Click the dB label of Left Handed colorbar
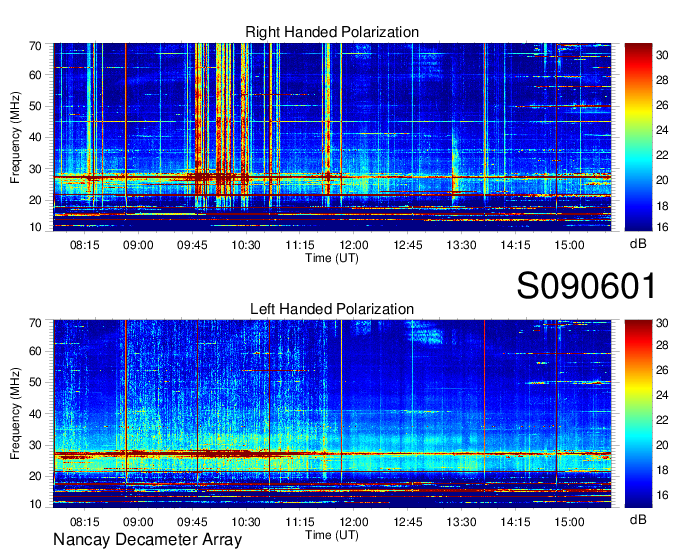680x552 pixels. click(x=638, y=519)
